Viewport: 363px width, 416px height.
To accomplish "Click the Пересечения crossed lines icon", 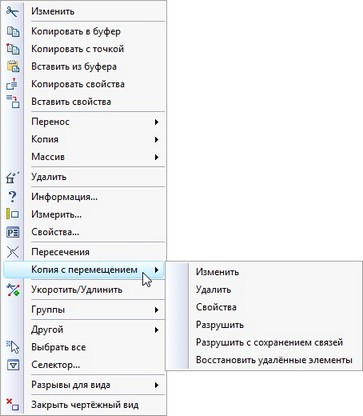I will pyautogui.click(x=13, y=252).
